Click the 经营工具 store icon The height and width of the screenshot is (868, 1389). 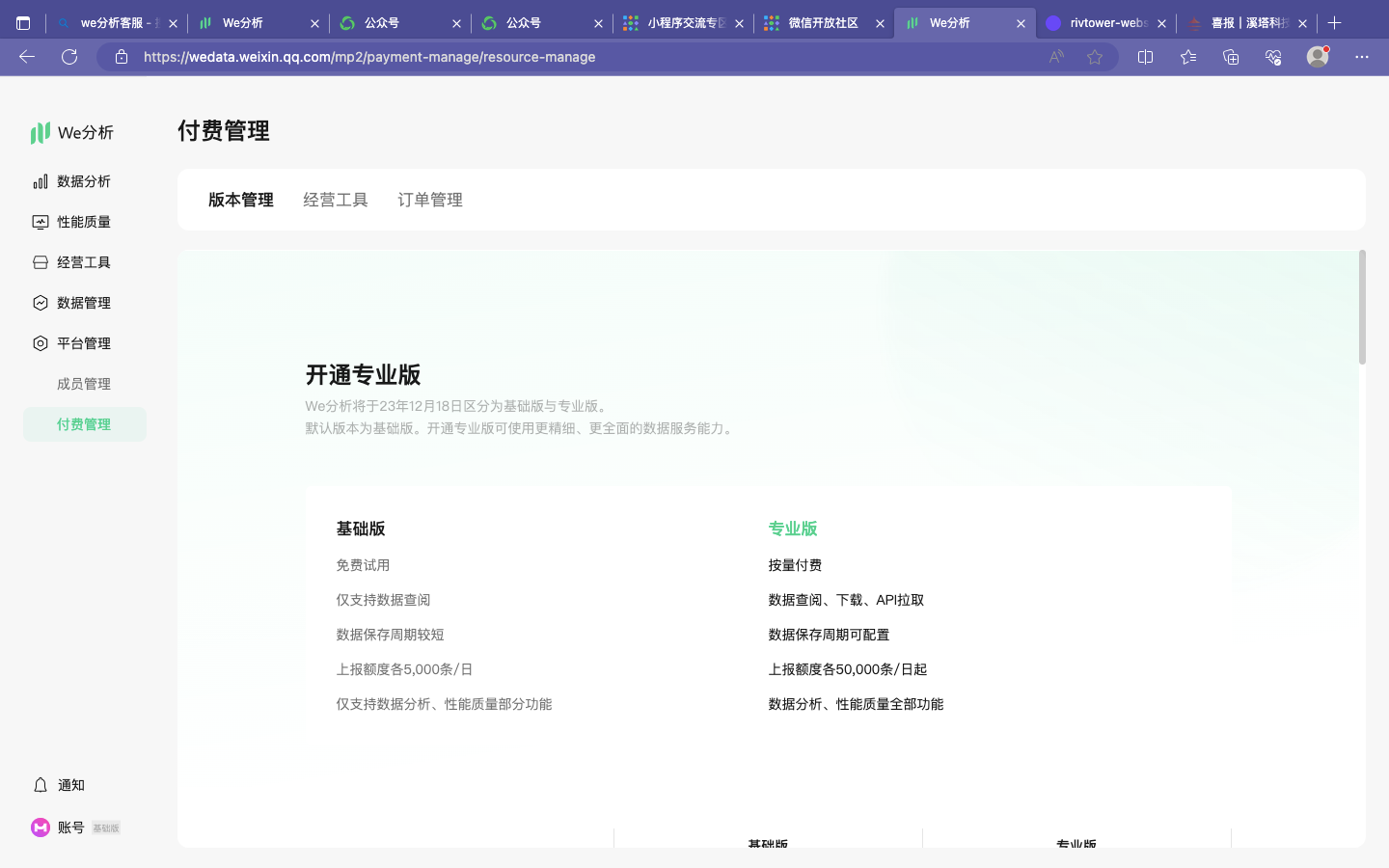(41, 262)
